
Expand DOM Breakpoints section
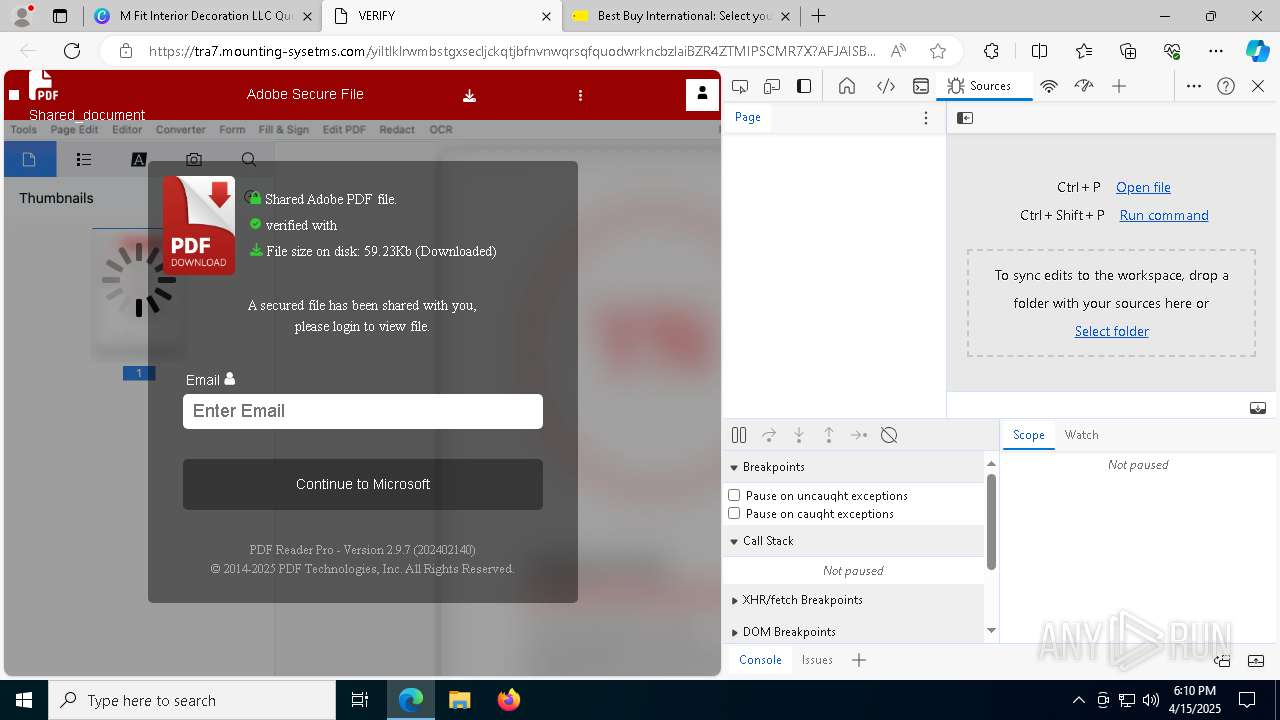(734, 632)
